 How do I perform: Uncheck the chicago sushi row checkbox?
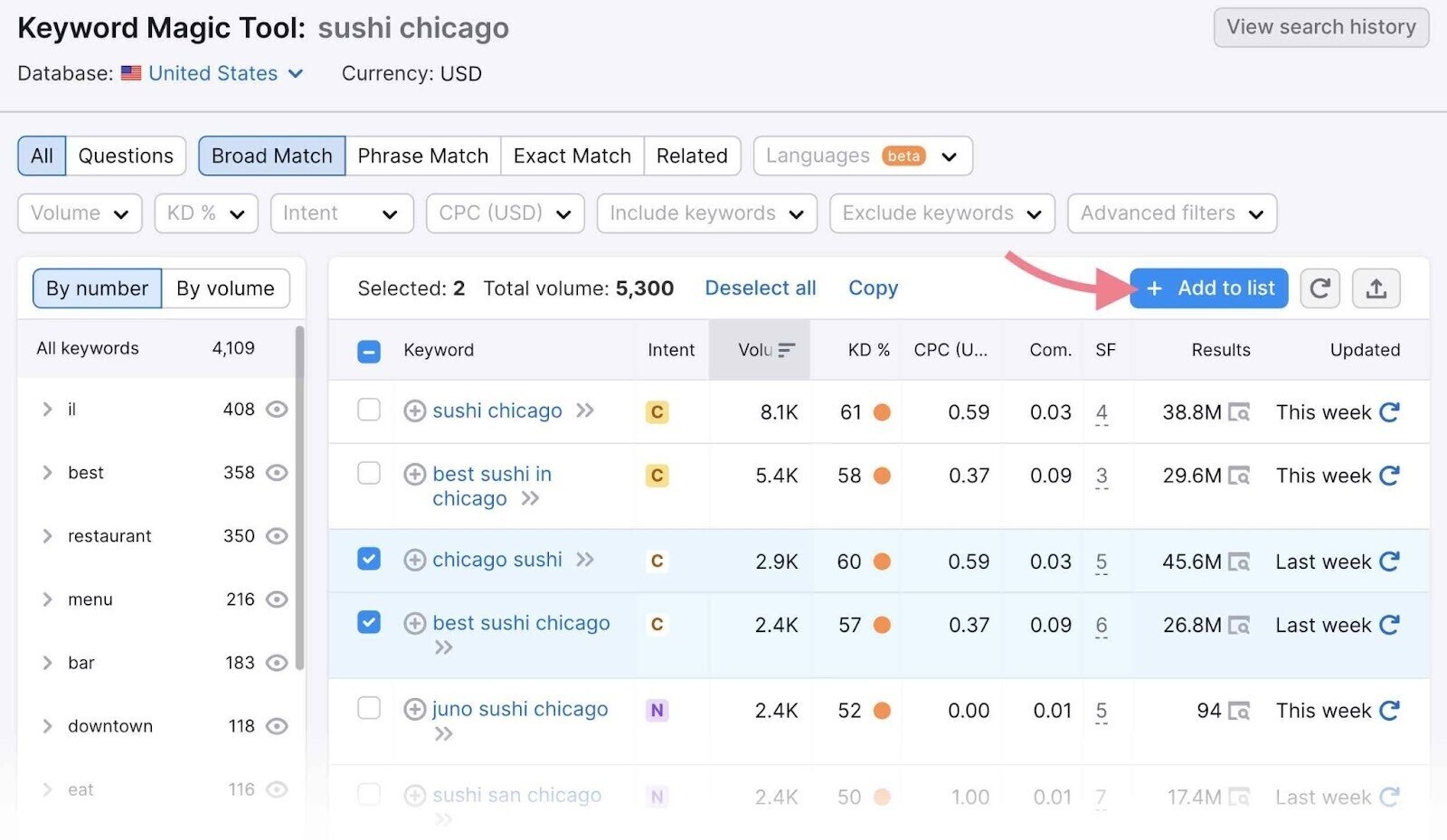point(369,559)
